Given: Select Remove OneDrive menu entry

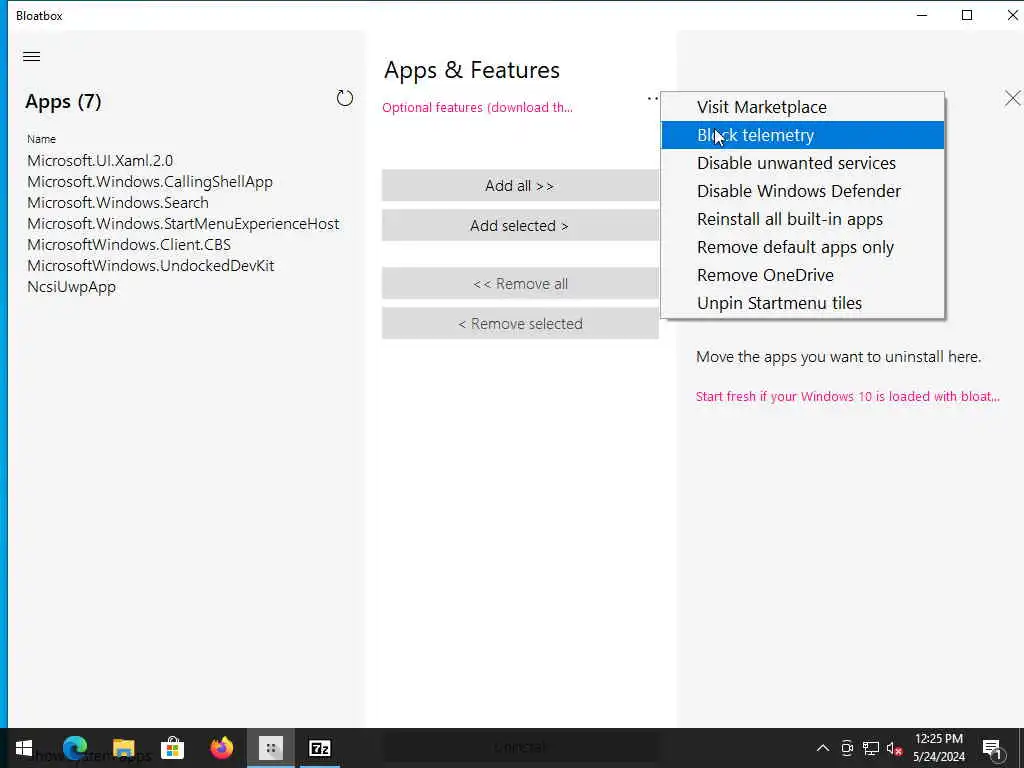Looking at the screenshot, I should (803, 276).
